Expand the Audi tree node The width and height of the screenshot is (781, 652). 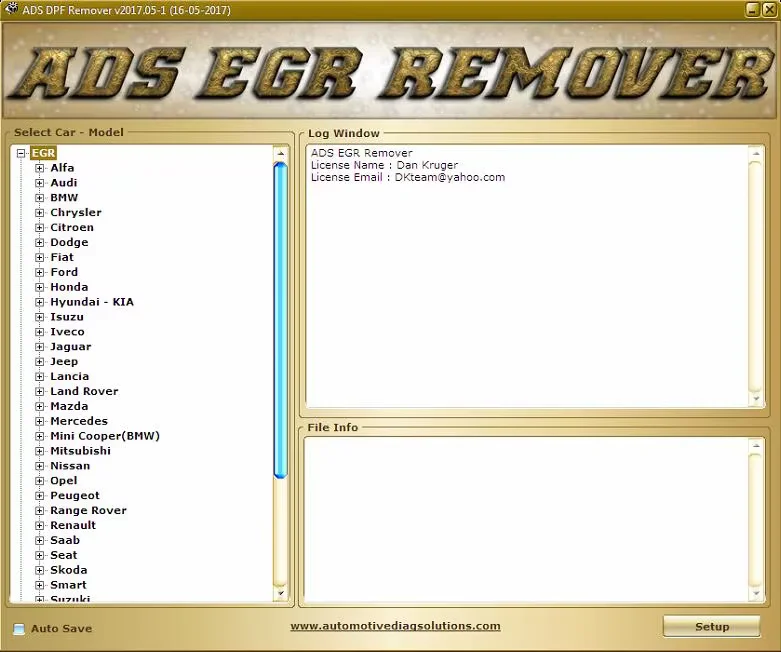[39, 183]
